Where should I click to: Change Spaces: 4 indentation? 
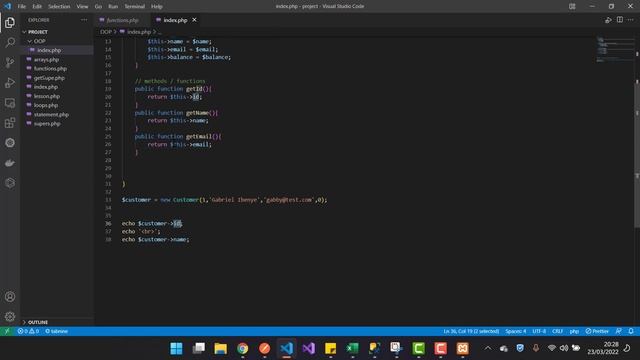[516, 331]
